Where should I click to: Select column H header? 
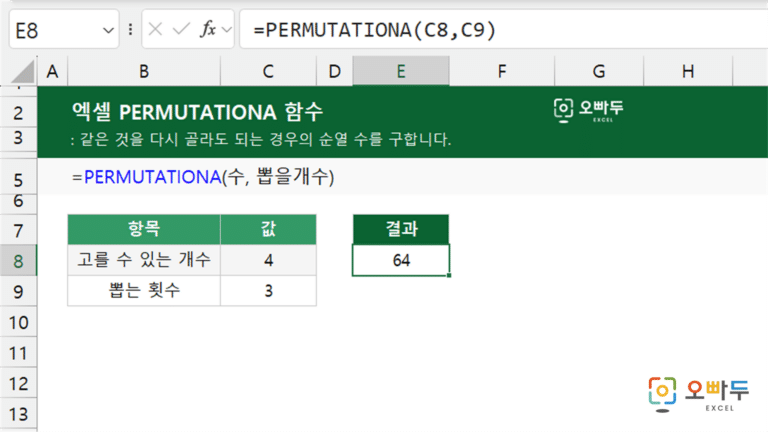(x=688, y=72)
